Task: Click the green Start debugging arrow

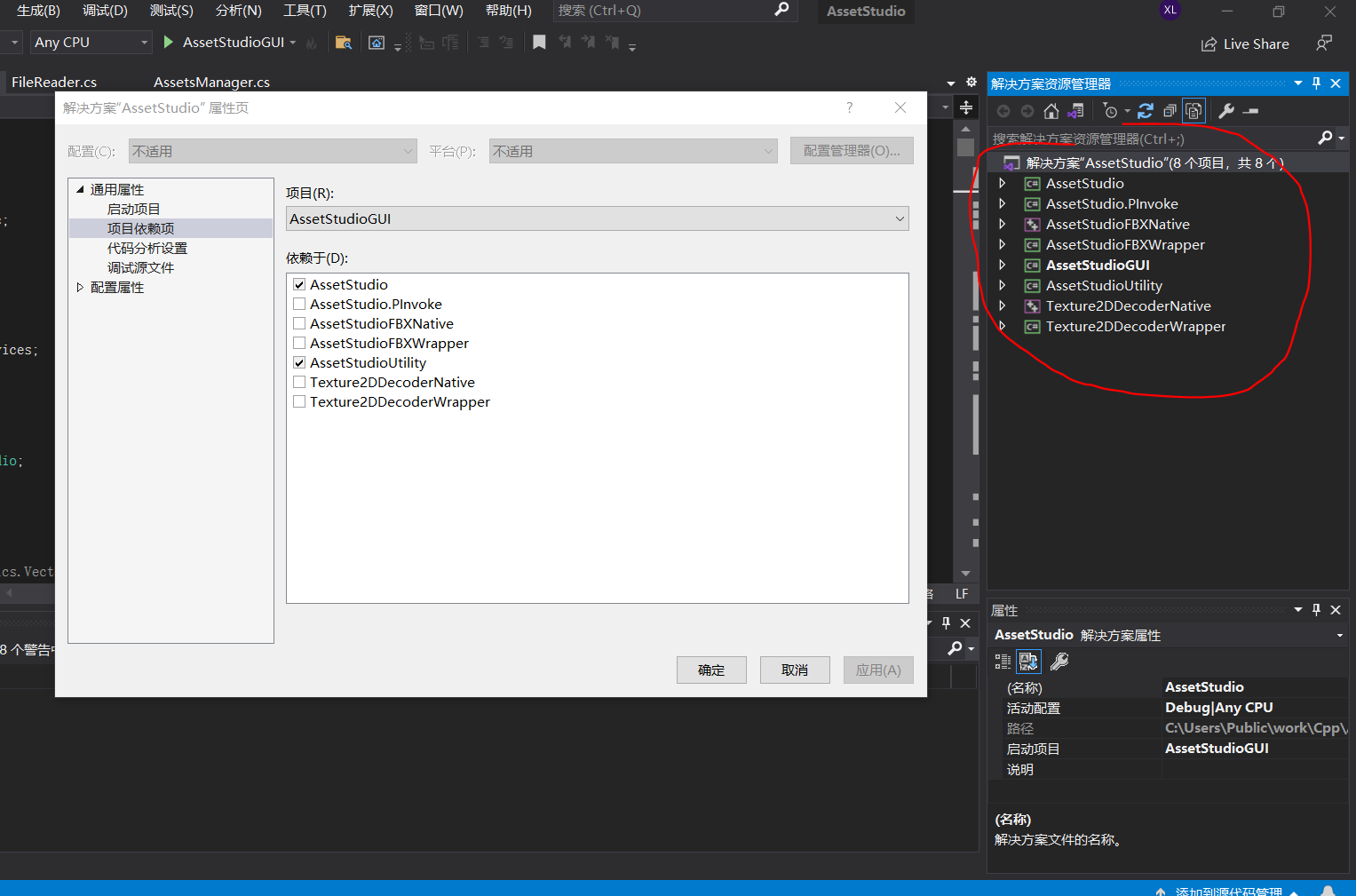Action: 169,43
